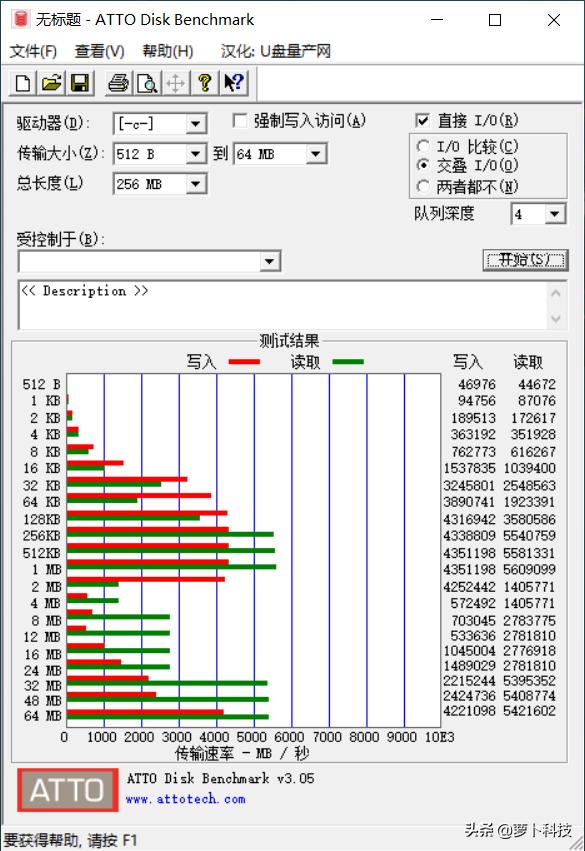Open a saved benchmark file icon
585x851 pixels.
(x=51, y=83)
